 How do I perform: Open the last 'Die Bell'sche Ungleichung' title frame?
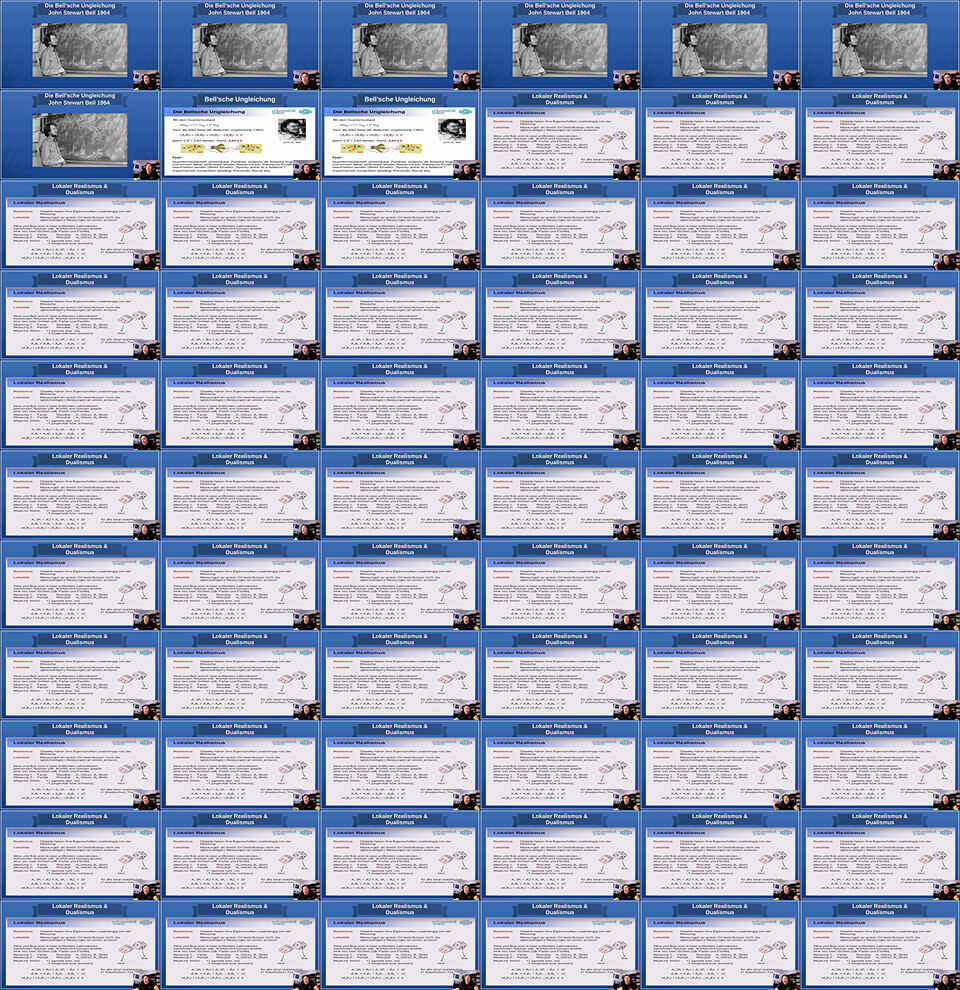coord(80,134)
